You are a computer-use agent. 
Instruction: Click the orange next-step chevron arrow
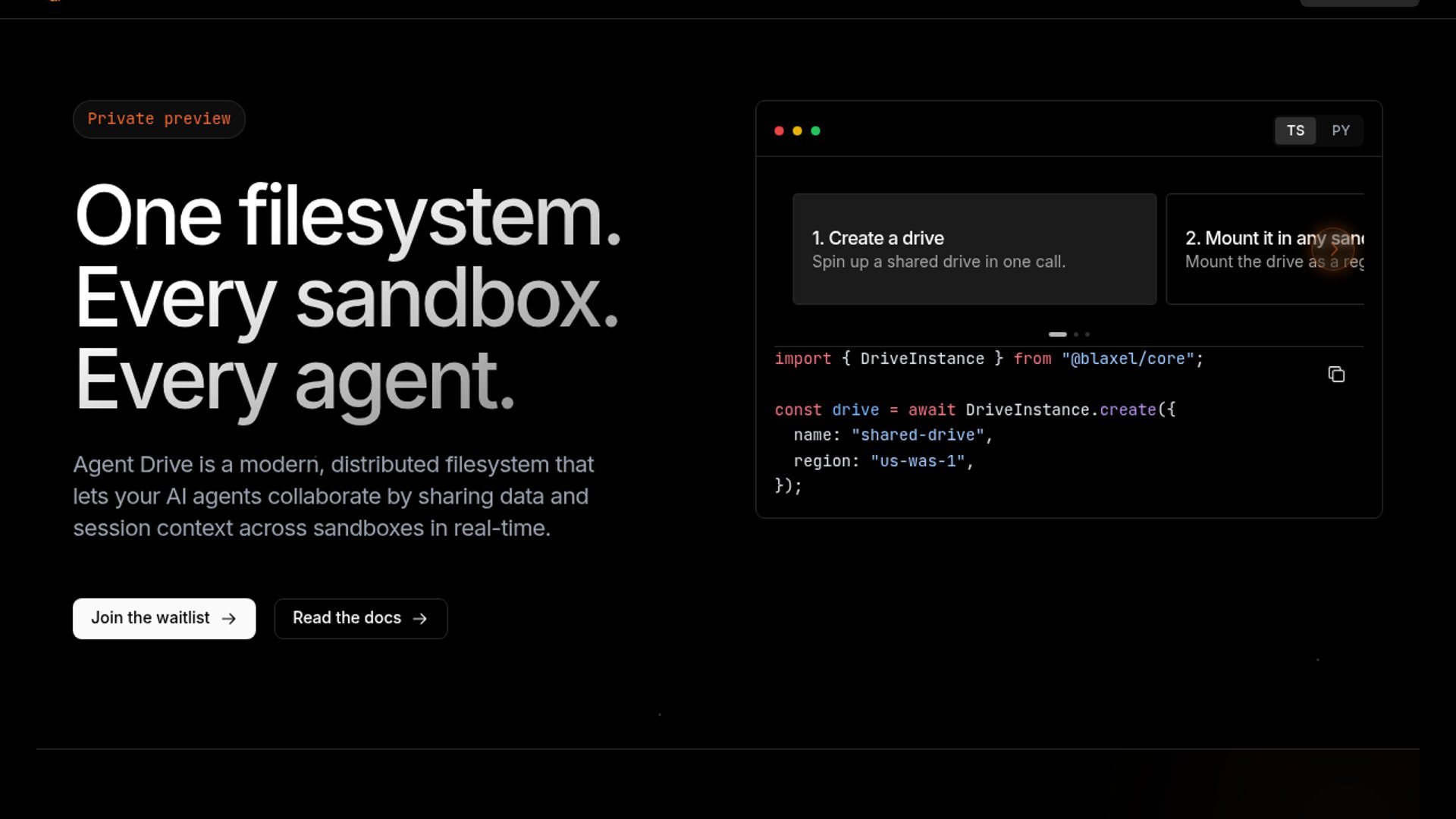(x=1334, y=249)
